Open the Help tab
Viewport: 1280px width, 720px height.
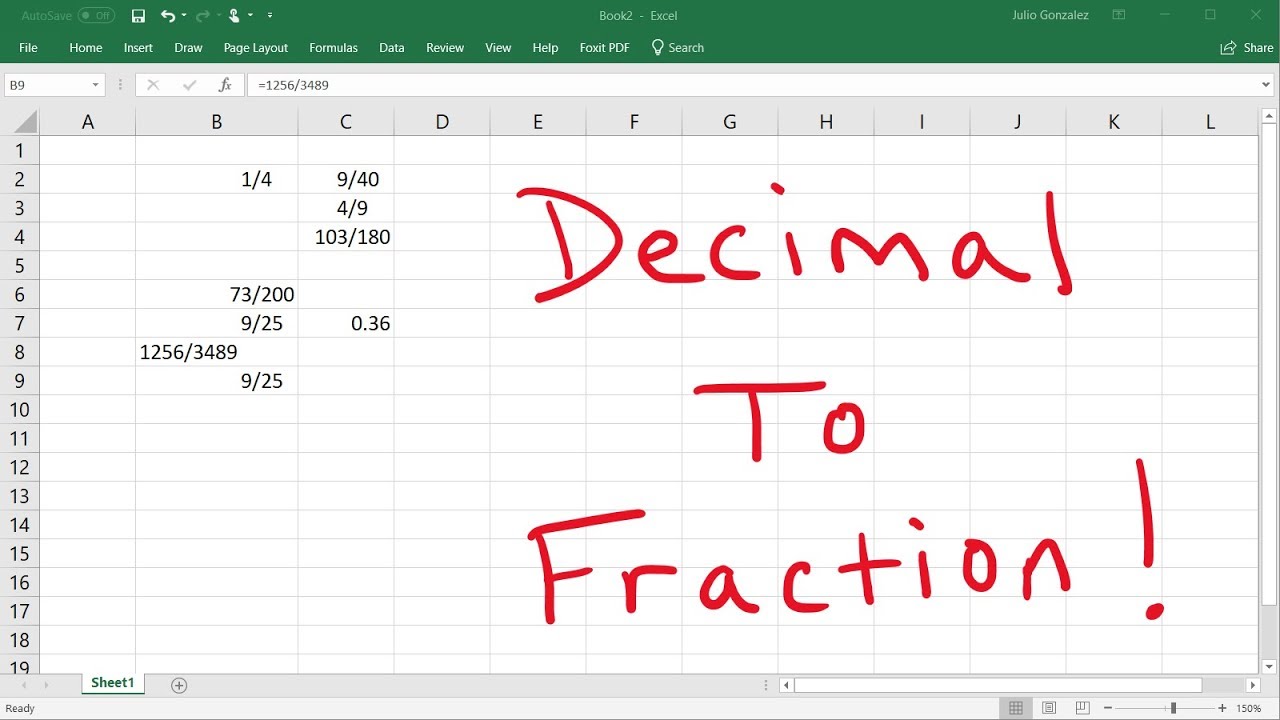tap(545, 48)
